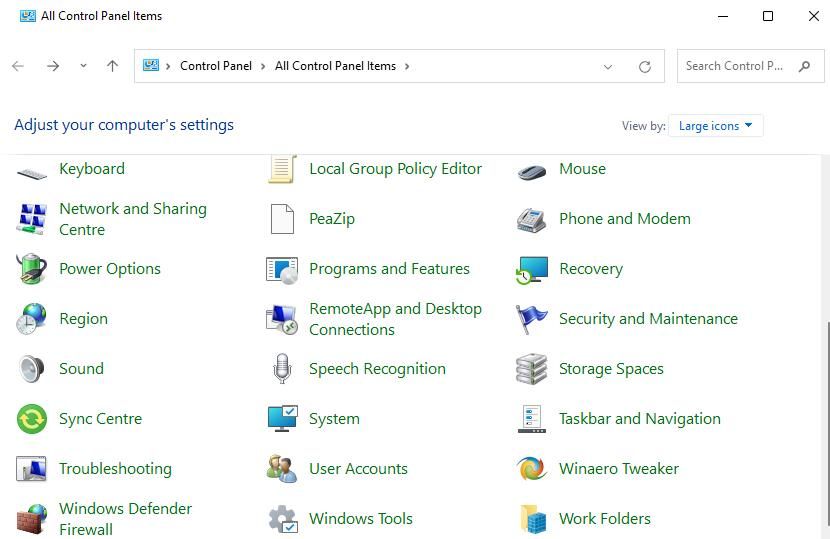Click the Programs and Features icon

tap(282, 270)
